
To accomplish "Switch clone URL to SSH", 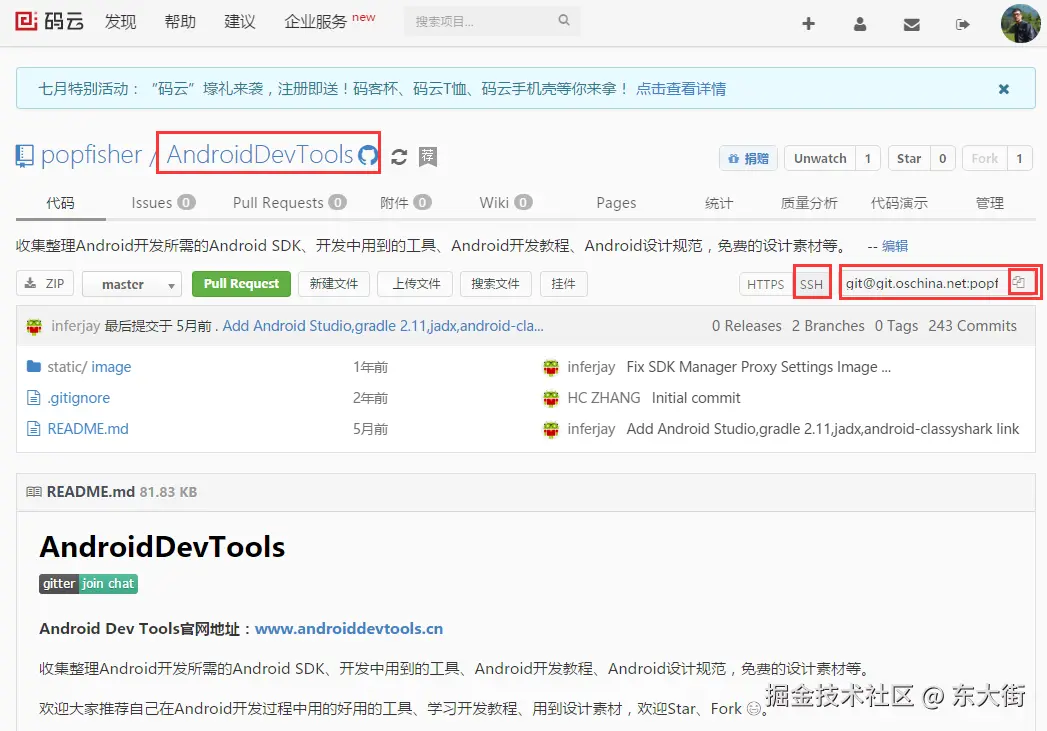I will (811, 284).
